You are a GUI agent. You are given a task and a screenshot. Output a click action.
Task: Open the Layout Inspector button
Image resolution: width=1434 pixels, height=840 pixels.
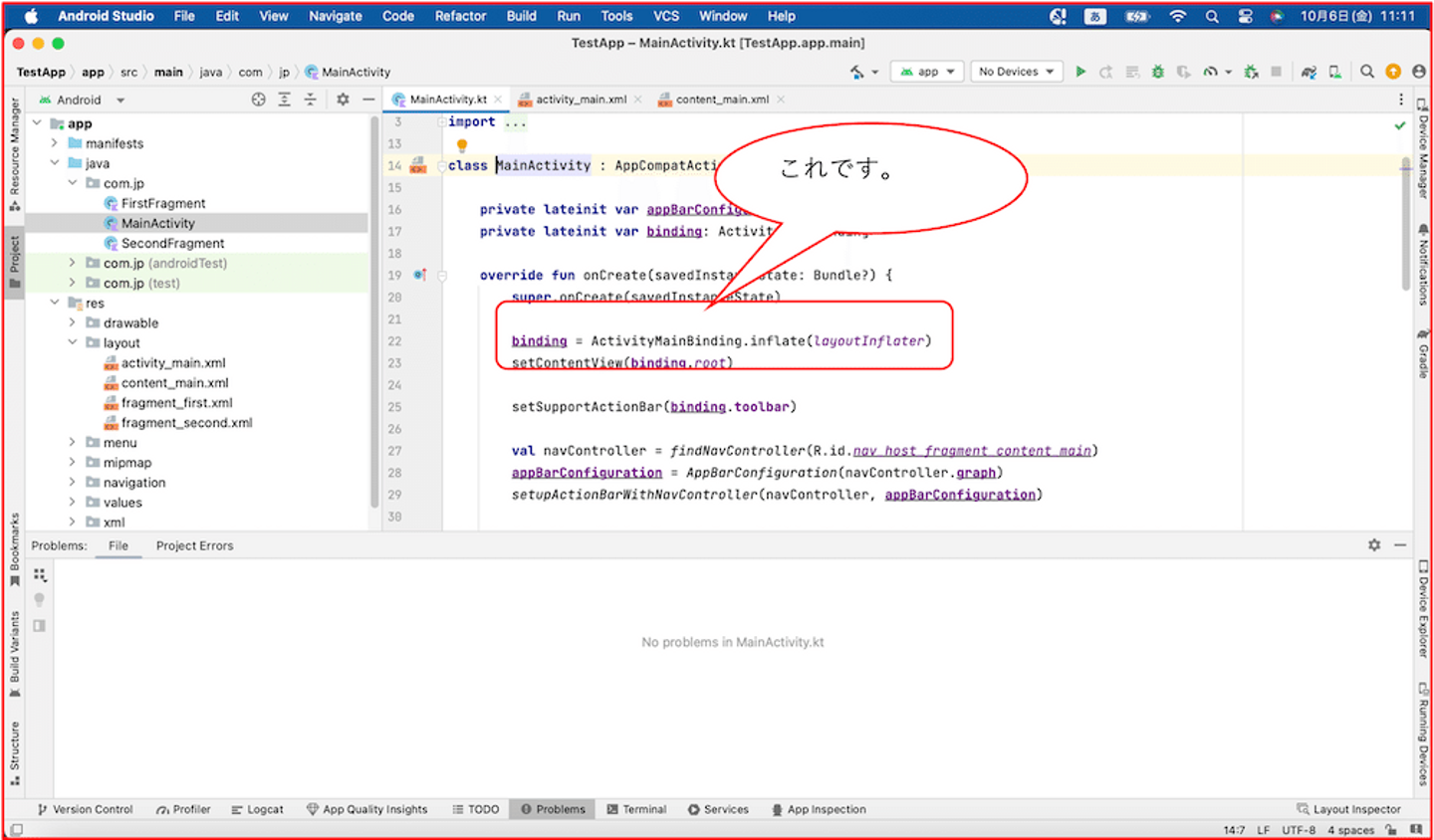[x=1348, y=809]
